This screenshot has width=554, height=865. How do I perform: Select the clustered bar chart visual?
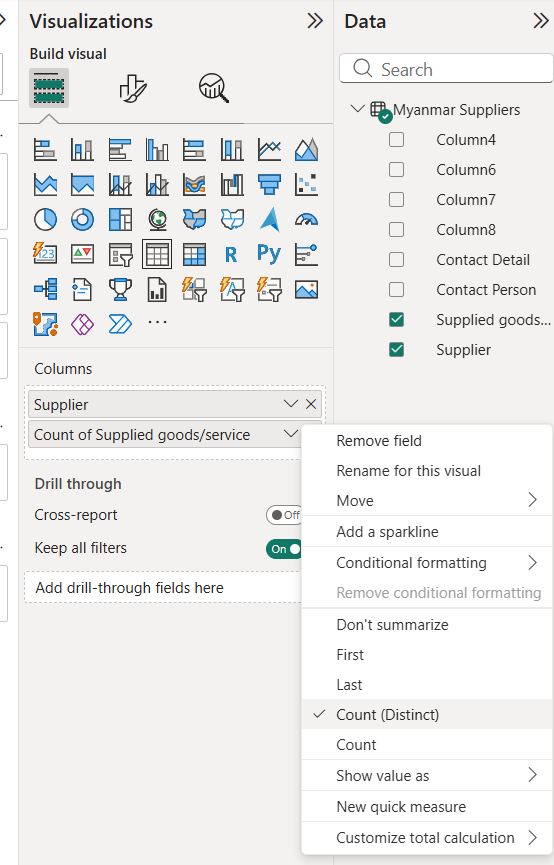point(120,149)
